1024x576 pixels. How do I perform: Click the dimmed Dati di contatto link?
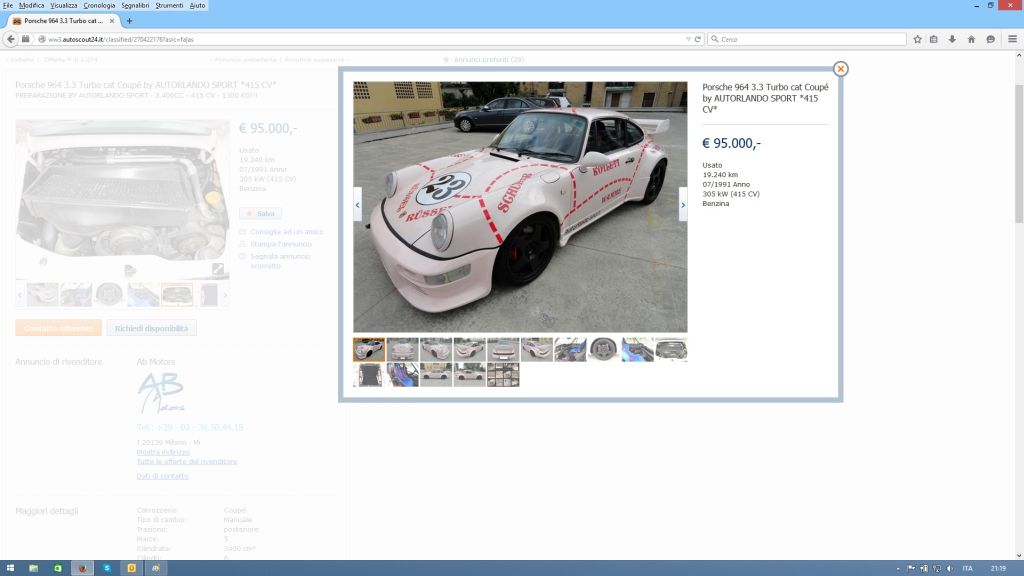point(162,476)
